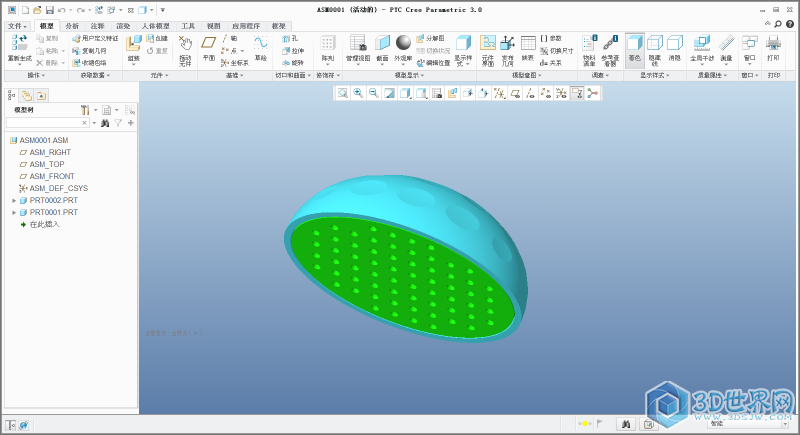Click 复制几何 button
This screenshot has width=800, height=435.
click(89, 50)
